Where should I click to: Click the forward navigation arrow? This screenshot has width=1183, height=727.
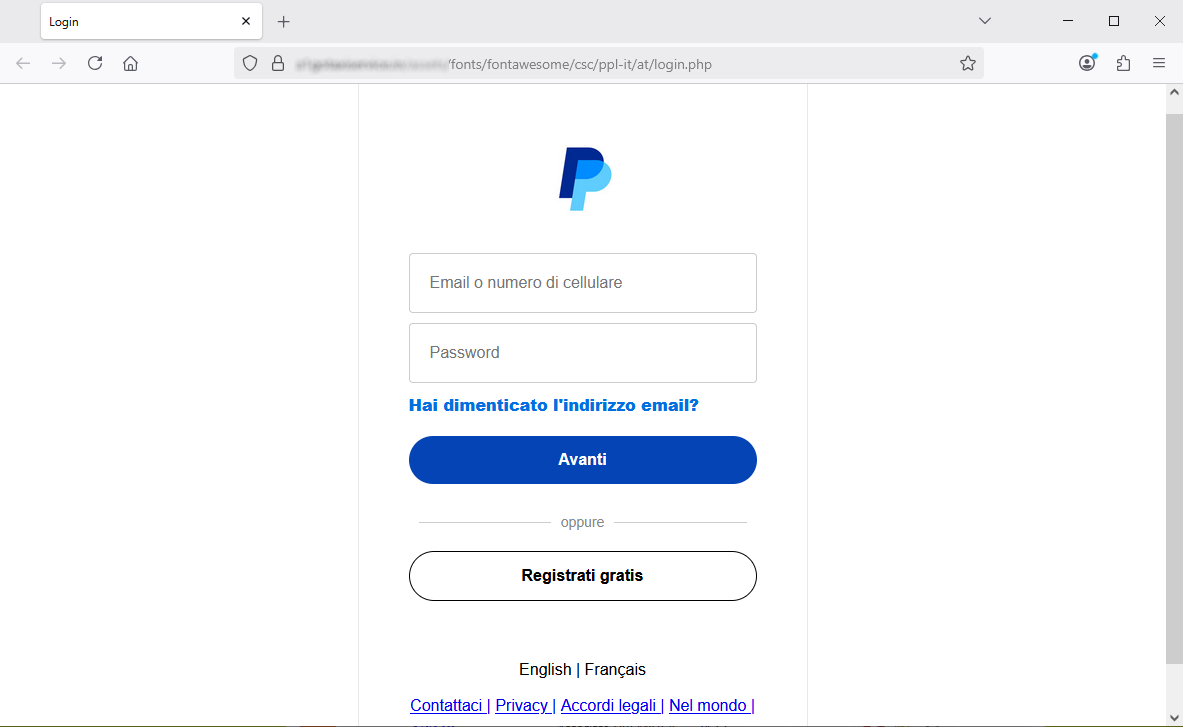coord(59,63)
